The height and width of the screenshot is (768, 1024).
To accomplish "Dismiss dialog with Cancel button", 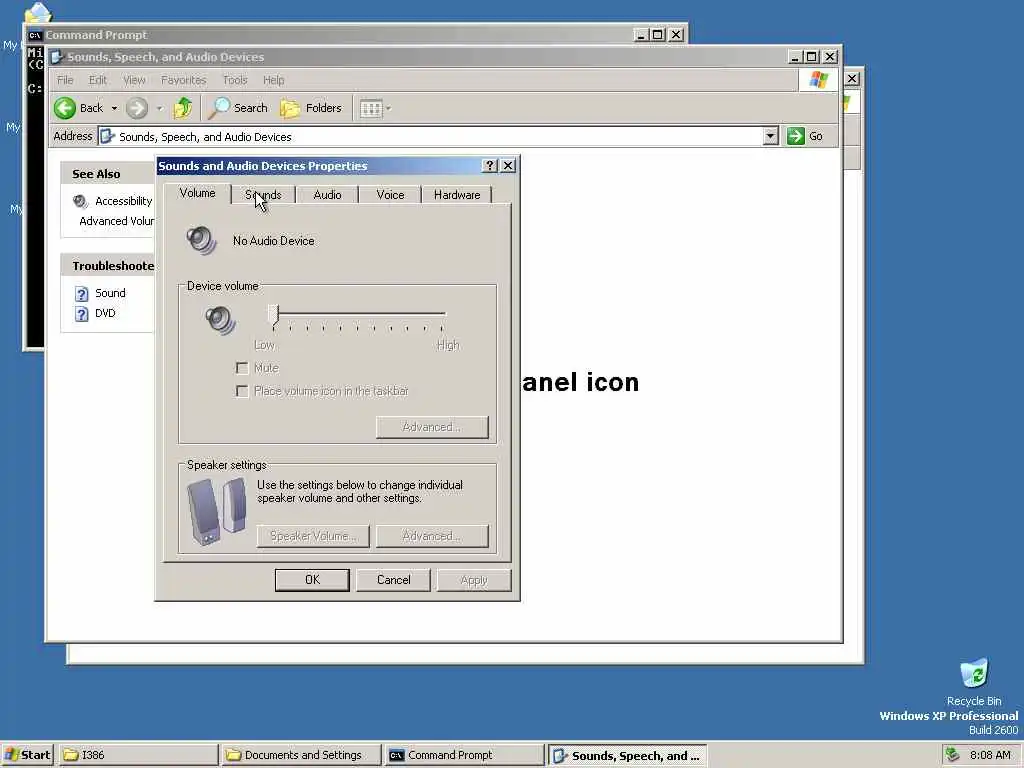I will tap(393, 580).
